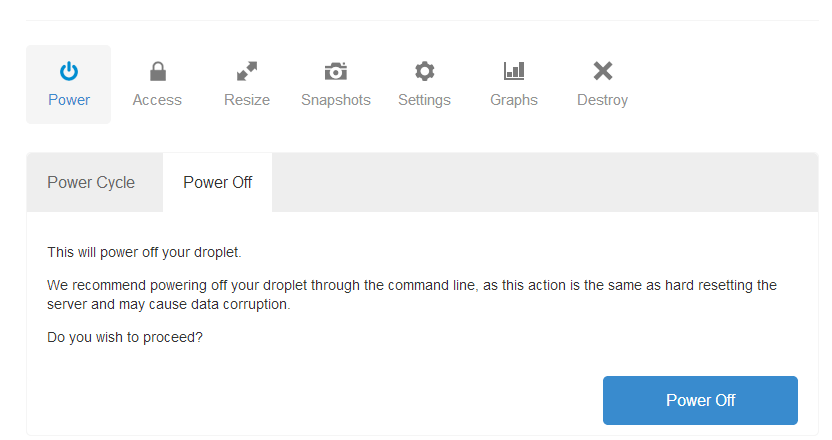832x440 pixels.
Task: Click the blue power symbol icon
Action: (x=69, y=71)
